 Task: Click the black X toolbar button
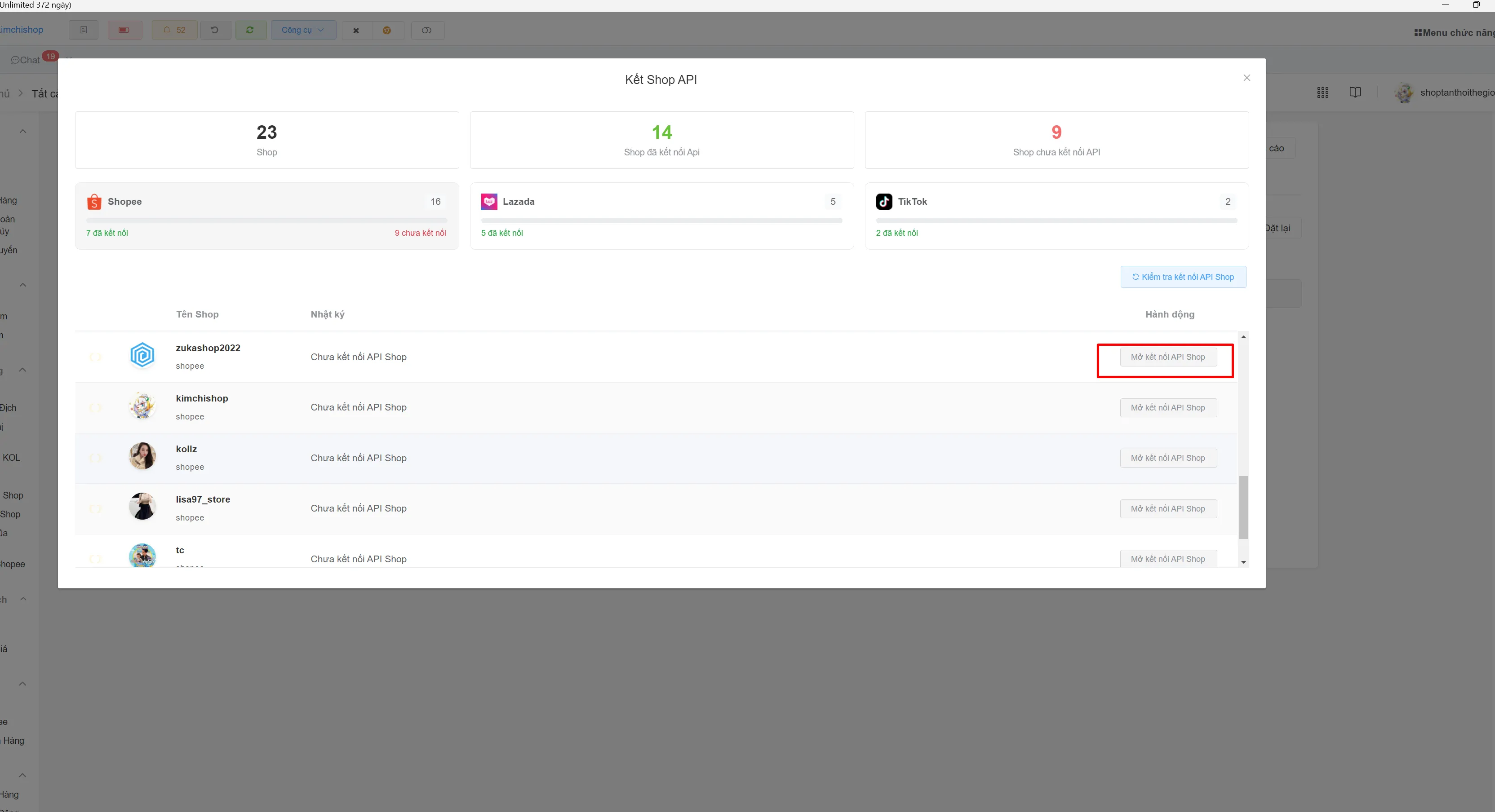(x=356, y=31)
